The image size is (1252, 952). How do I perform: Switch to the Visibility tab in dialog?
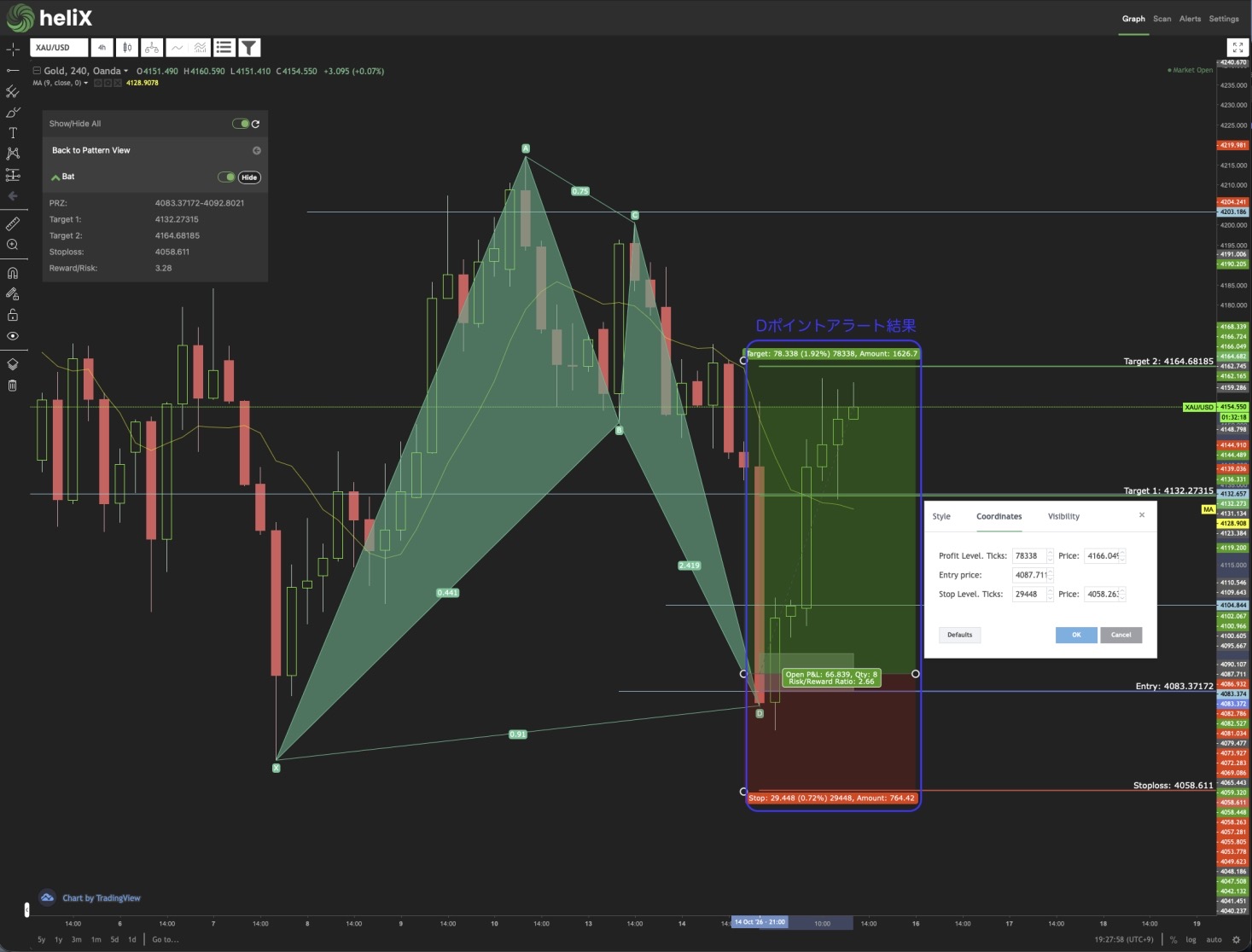tap(1063, 516)
